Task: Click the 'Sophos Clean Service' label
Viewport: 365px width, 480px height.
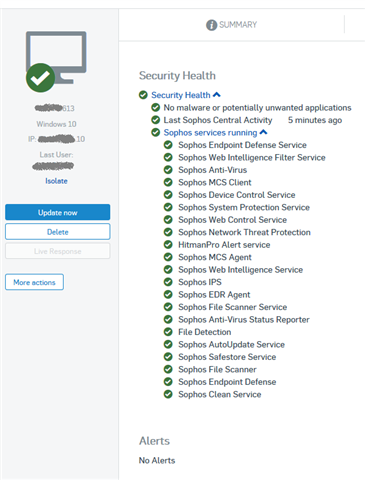Action: (x=220, y=394)
